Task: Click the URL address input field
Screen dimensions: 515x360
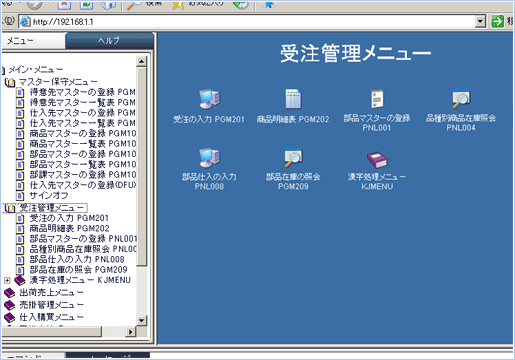Action: (x=254, y=22)
